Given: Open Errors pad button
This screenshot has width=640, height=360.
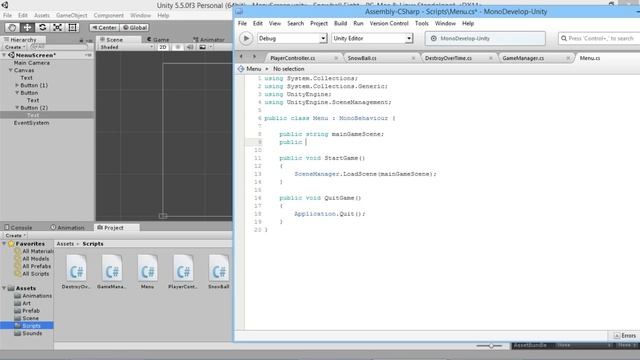Looking at the screenshot, I should 625,336.
